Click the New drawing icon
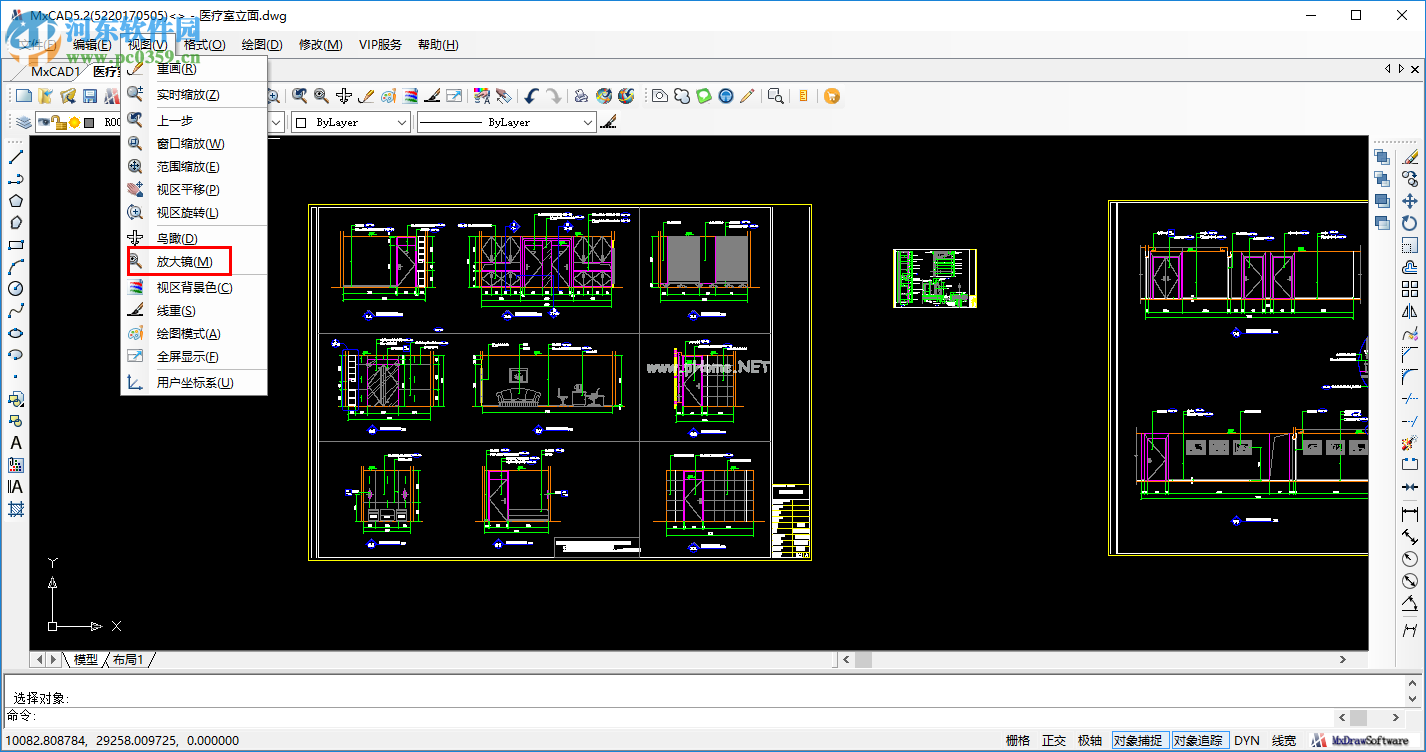 coord(24,96)
